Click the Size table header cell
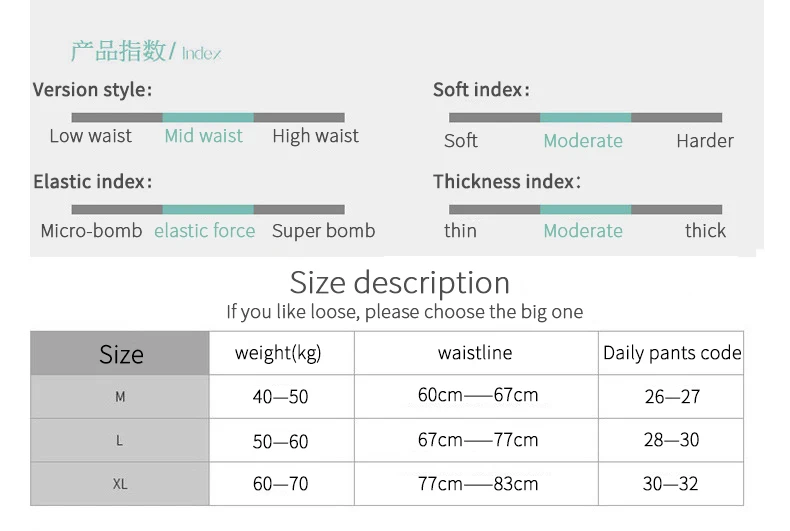The height and width of the screenshot is (531, 790). tap(120, 353)
